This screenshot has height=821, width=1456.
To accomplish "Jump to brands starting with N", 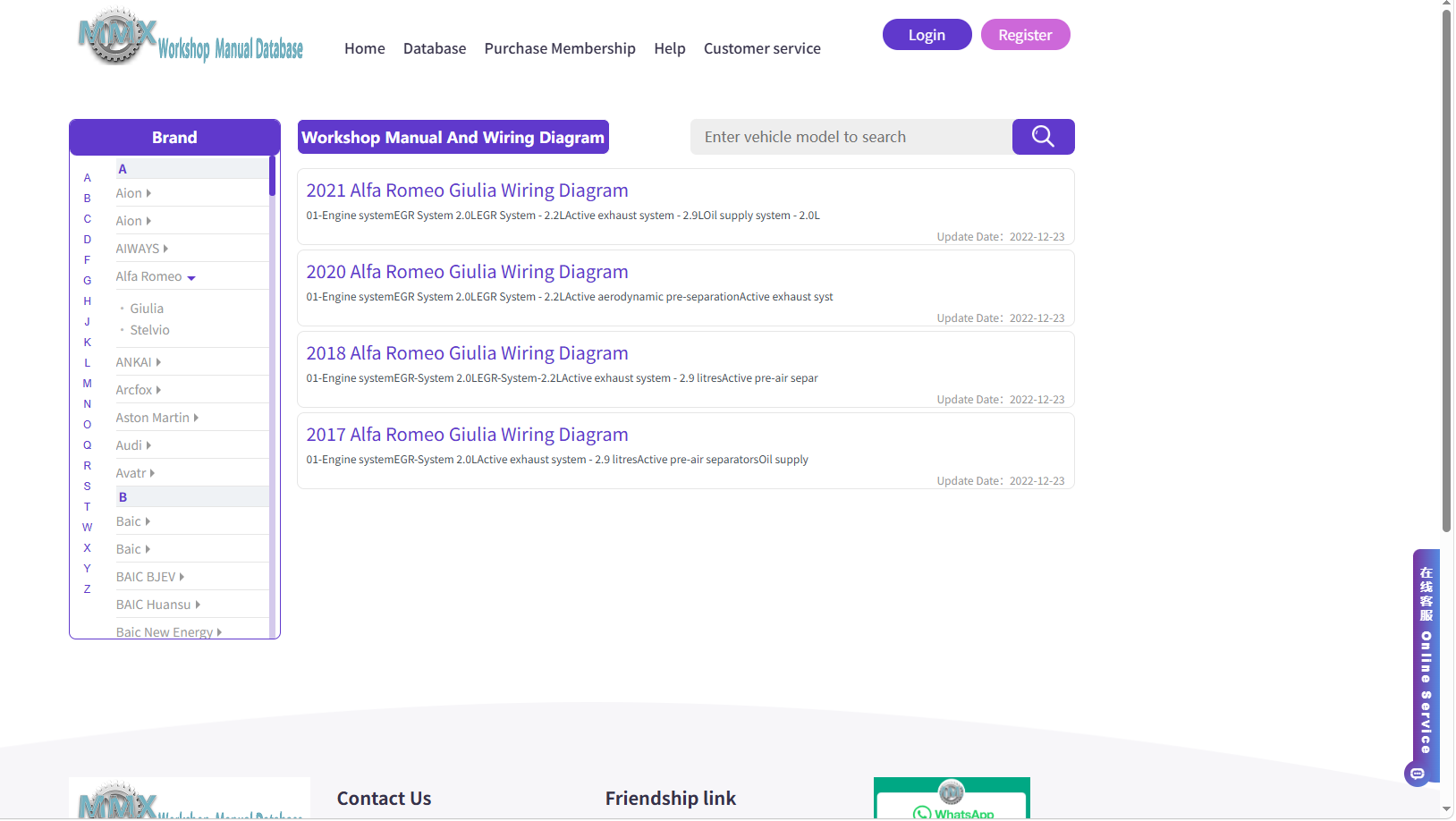I will coord(88,404).
